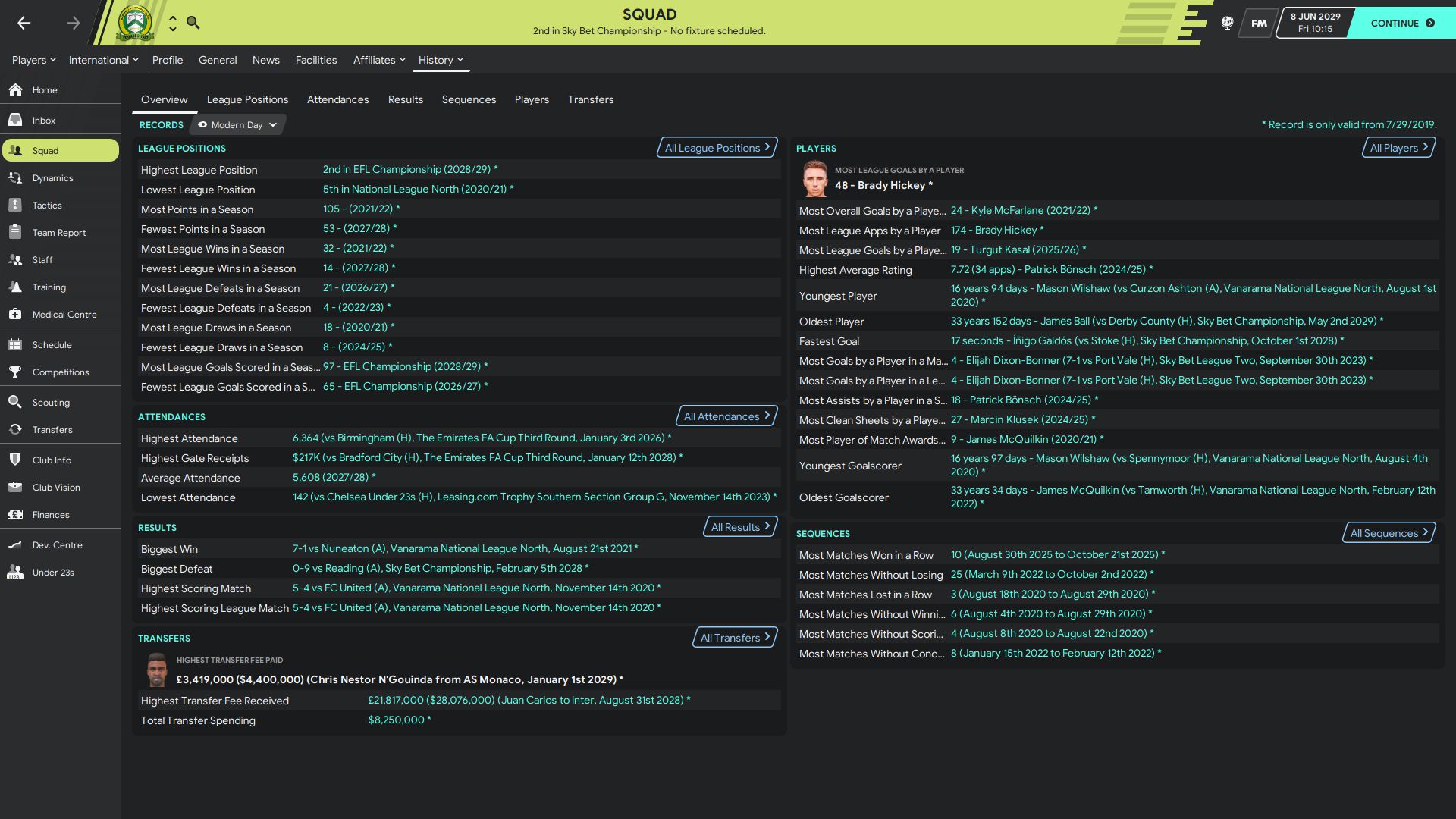Viewport: 1456px width, 819px height.
Task: Open the News menu item
Action: point(266,60)
